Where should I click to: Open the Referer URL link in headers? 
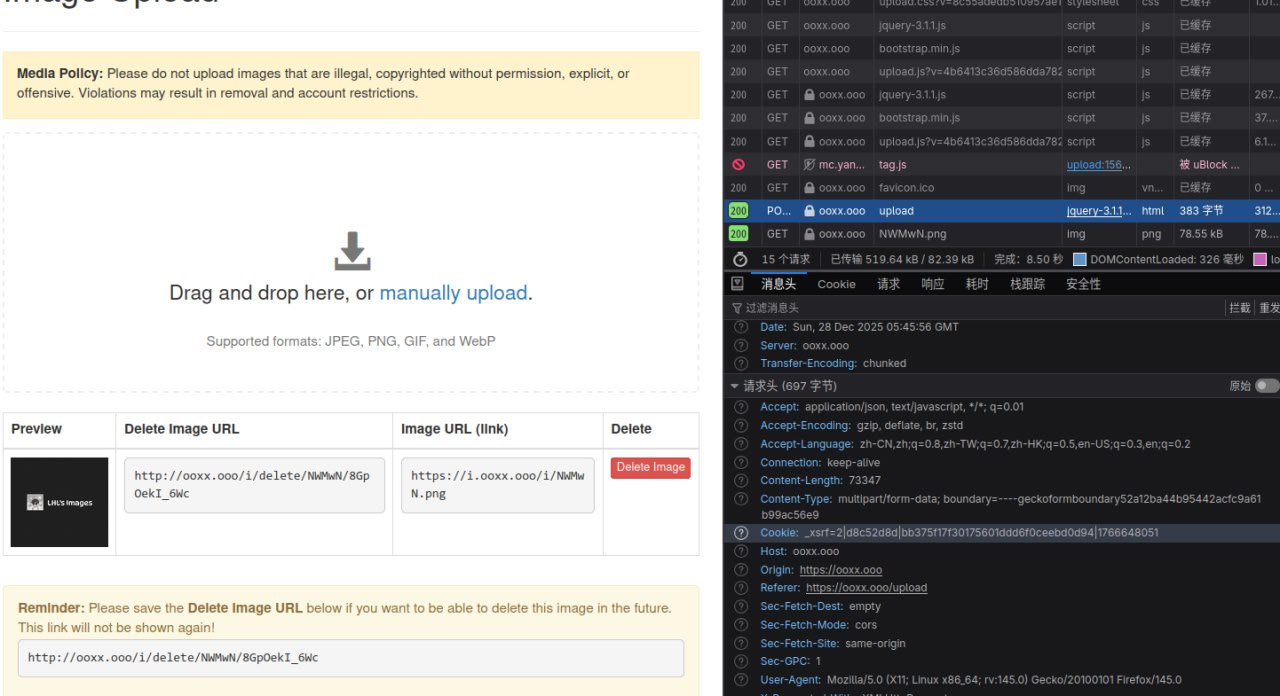(x=866, y=588)
